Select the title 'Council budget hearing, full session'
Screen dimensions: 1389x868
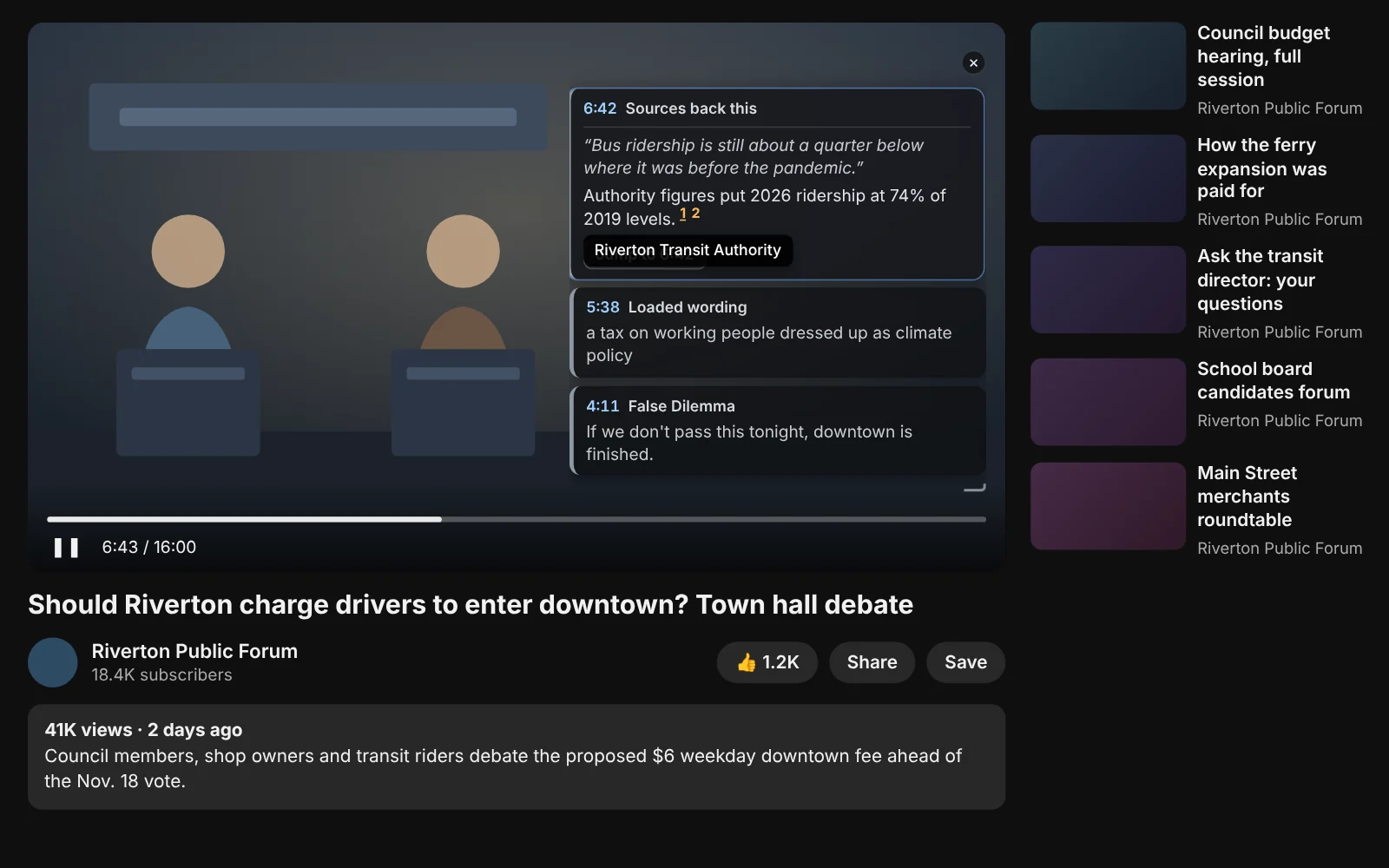click(1263, 56)
